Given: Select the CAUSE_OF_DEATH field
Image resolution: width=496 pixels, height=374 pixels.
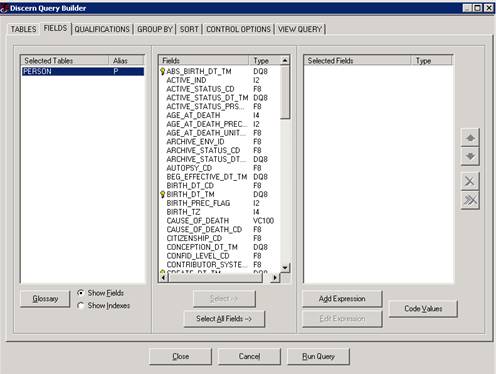Looking at the screenshot, I should [198, 221].
